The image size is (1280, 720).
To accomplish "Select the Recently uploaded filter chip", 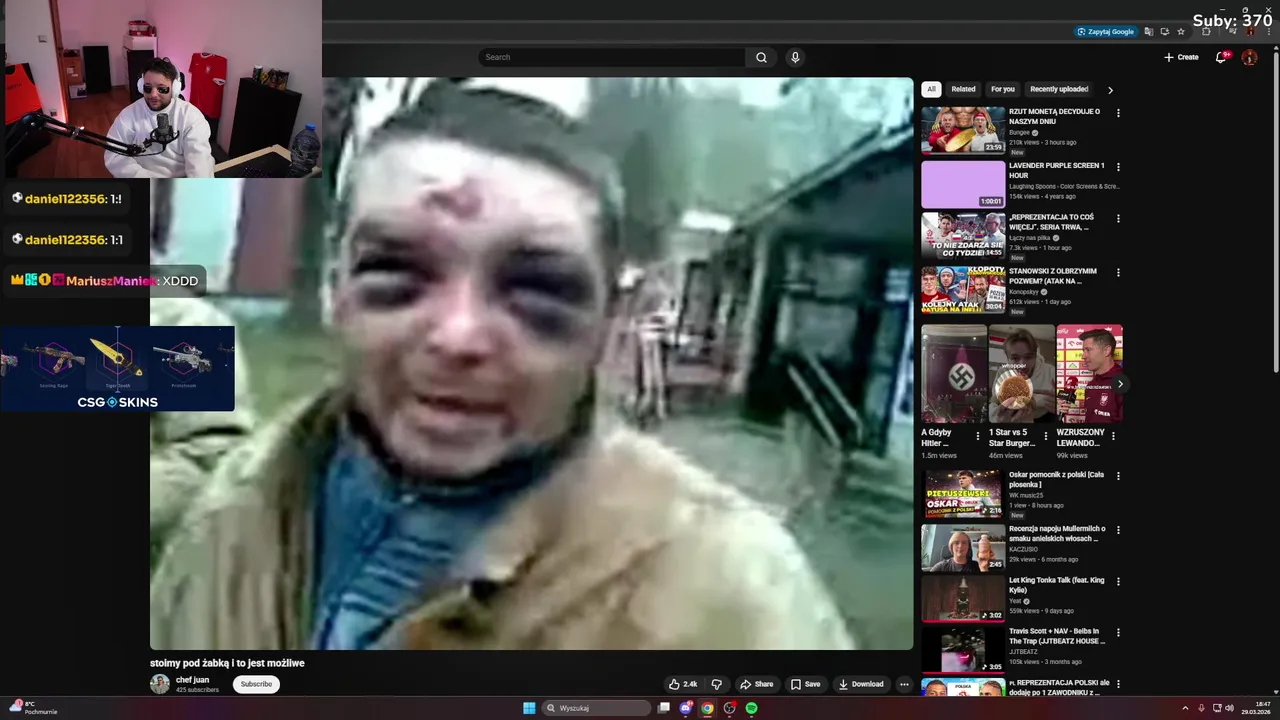I will [1059, 89].
